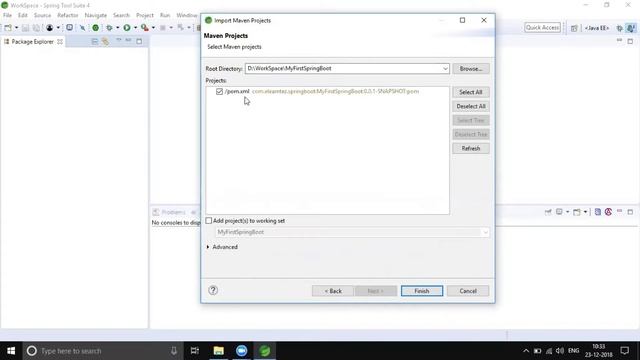640x360 pixels.
Task: Click the volume icon in system tray
Action: [560, 351]
